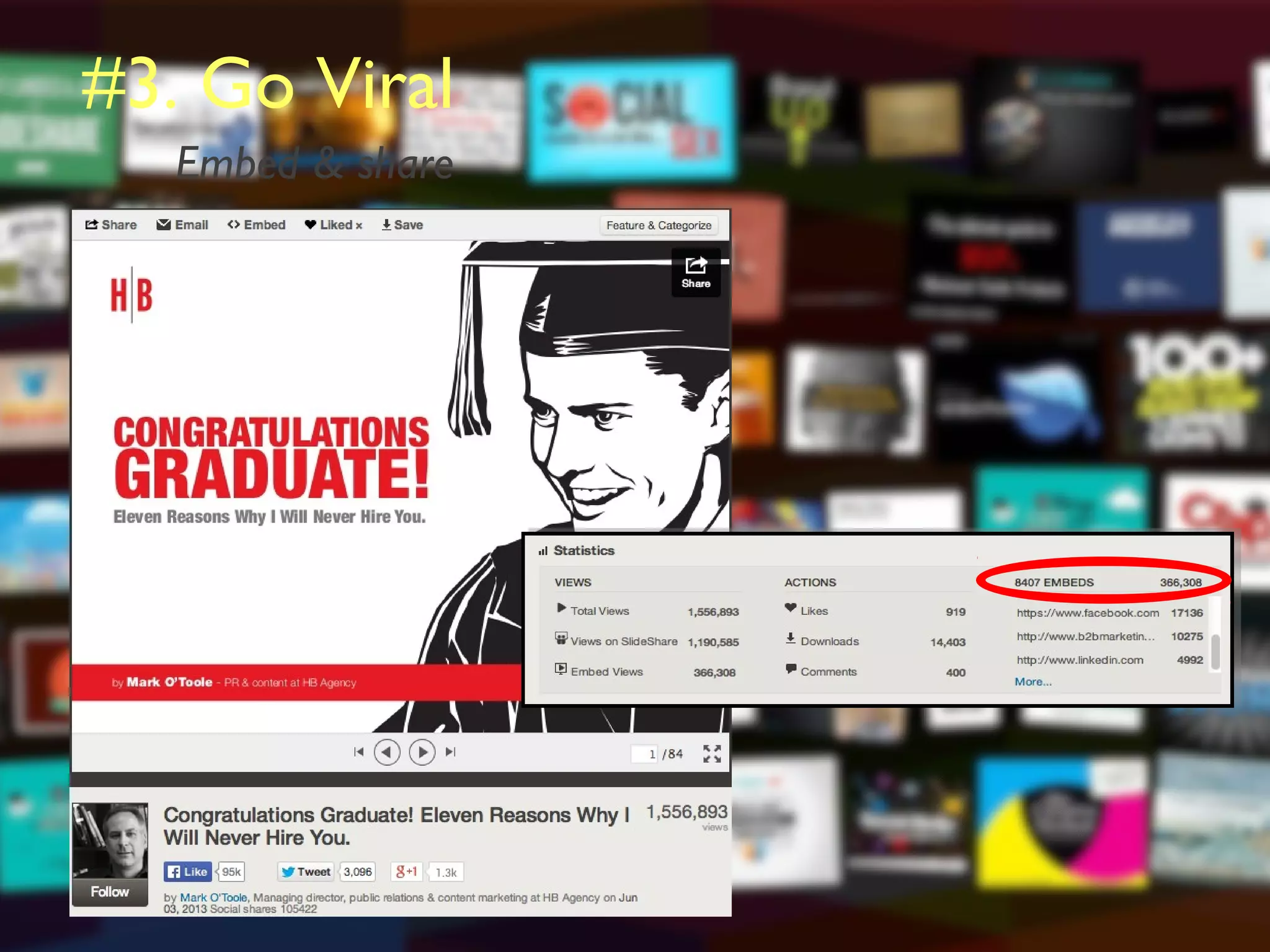
Task: Enter fullscreen mode icon
Action: point(712,754)
